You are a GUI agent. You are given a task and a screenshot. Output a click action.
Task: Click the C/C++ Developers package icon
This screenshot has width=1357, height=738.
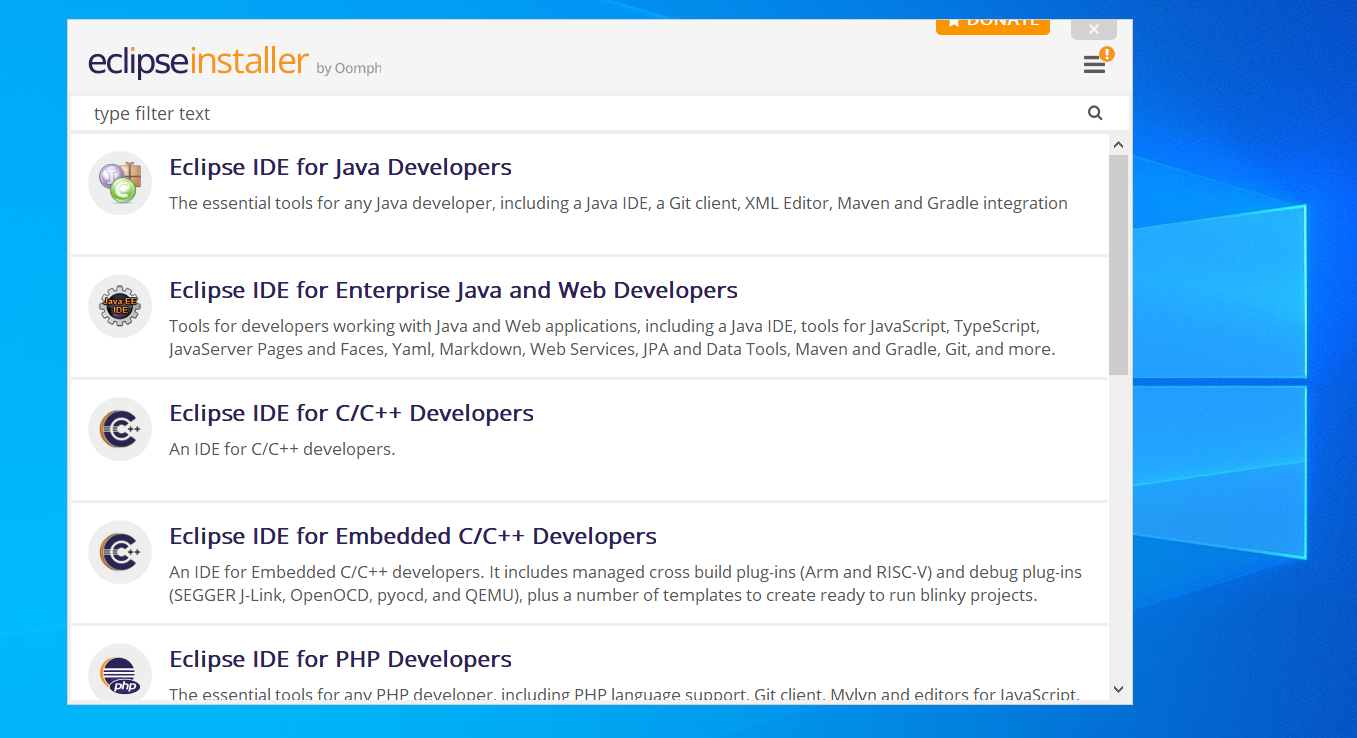(x=120, y=429)
